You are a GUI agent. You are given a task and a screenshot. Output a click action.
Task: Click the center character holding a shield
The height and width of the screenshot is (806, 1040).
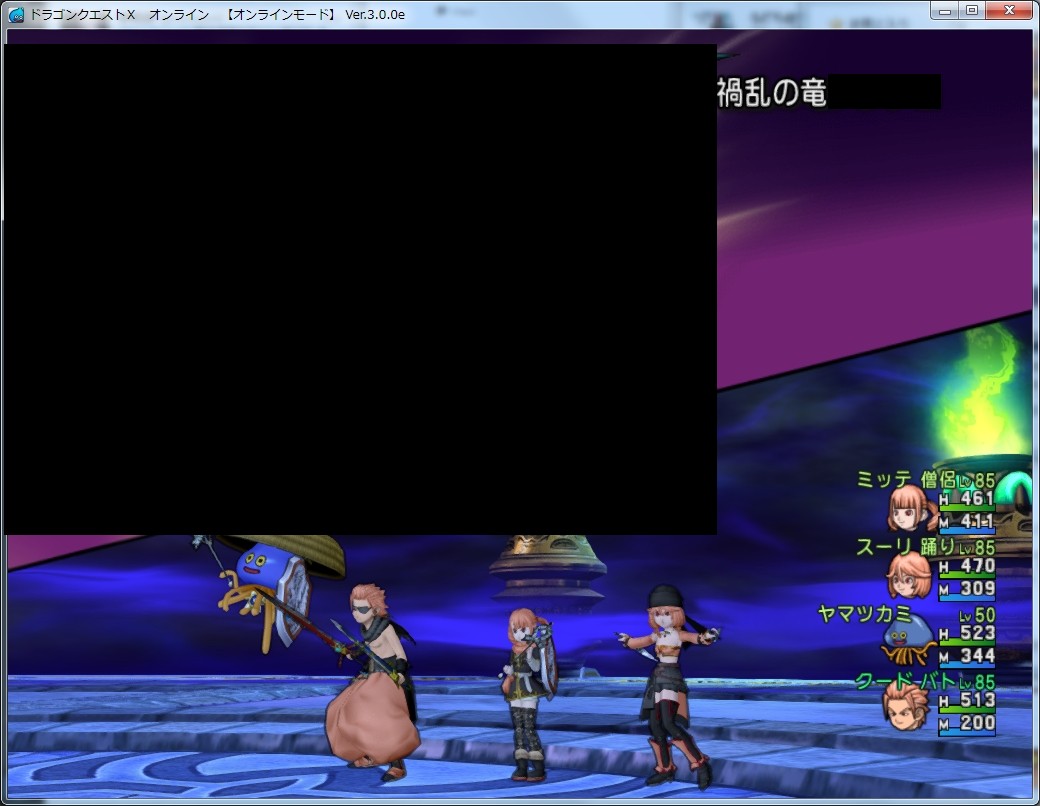tap(529, 693)
